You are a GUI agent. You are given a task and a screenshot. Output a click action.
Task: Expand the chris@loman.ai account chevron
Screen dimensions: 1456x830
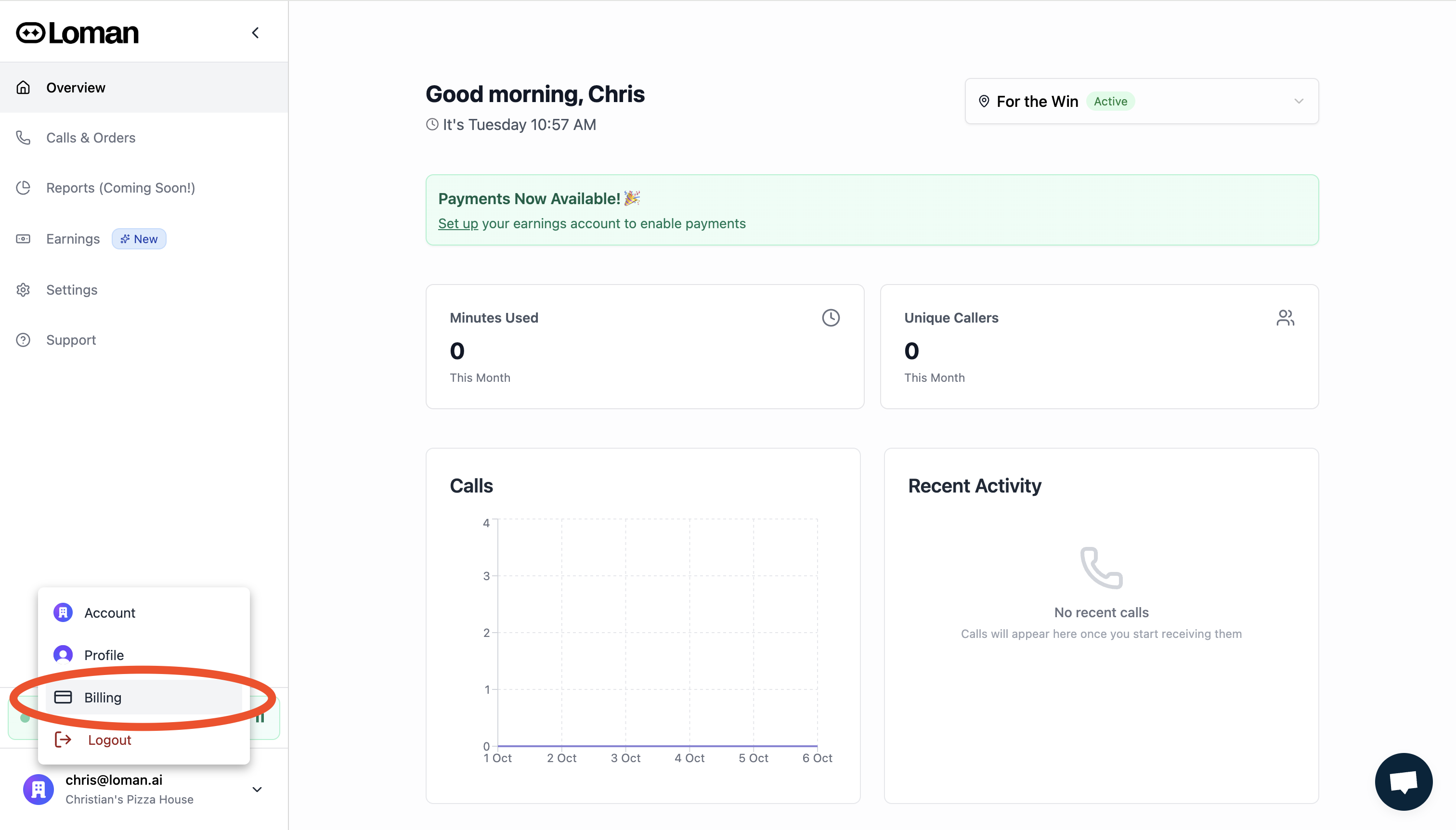(257, 790)
